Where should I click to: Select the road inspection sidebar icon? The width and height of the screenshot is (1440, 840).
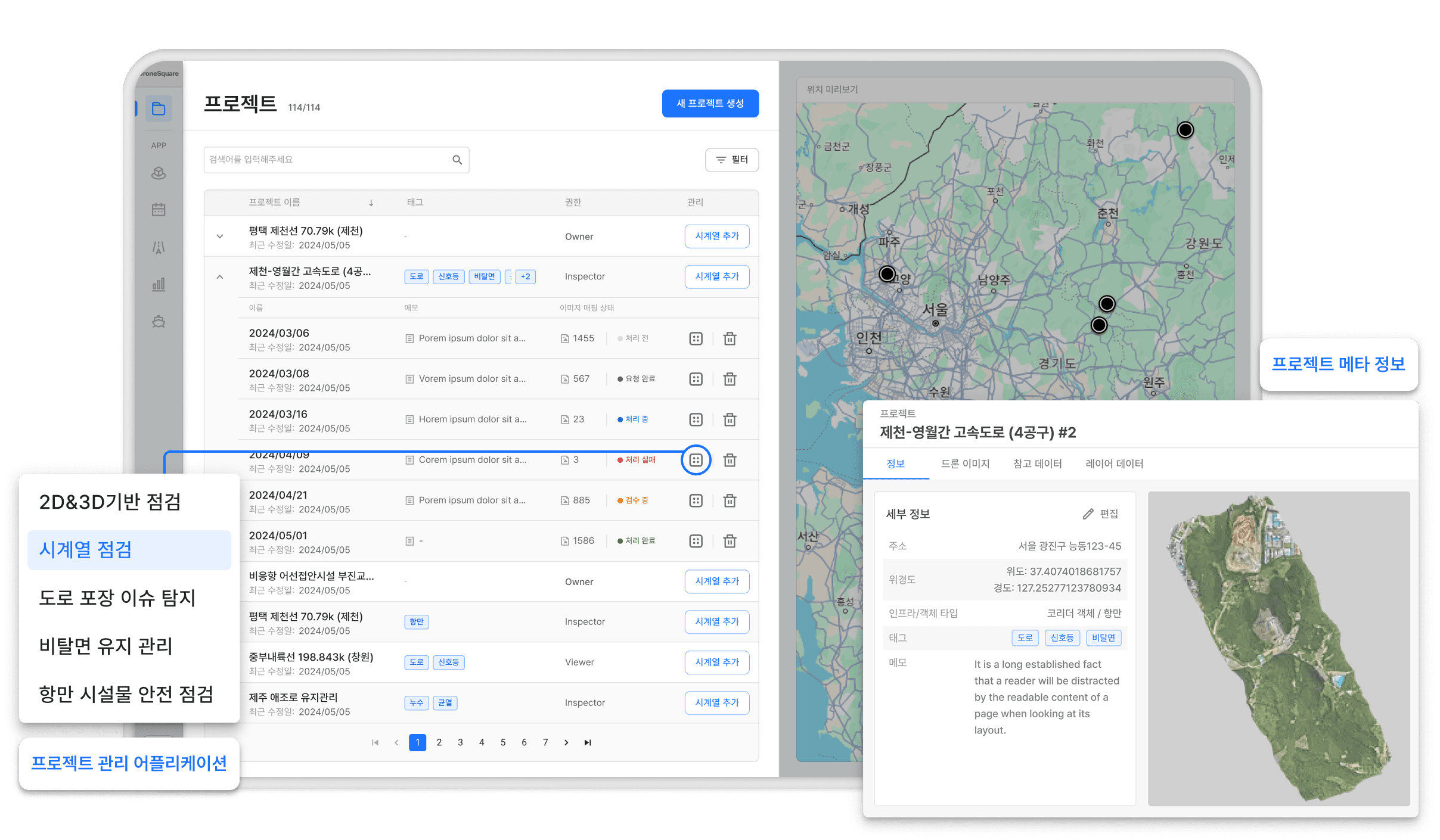[159, 247]
